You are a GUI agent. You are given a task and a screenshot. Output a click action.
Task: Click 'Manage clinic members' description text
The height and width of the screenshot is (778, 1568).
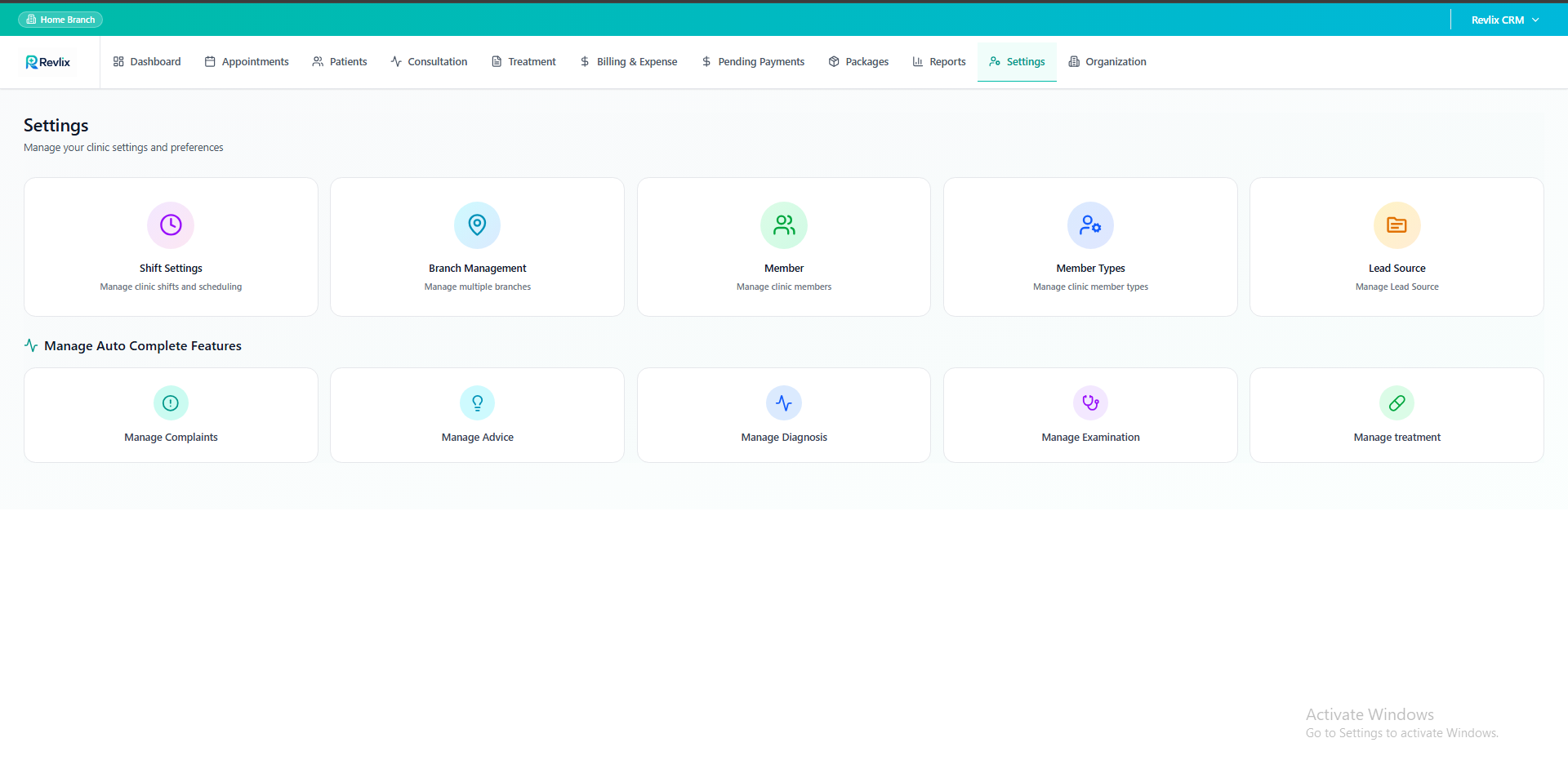[784, 287]
